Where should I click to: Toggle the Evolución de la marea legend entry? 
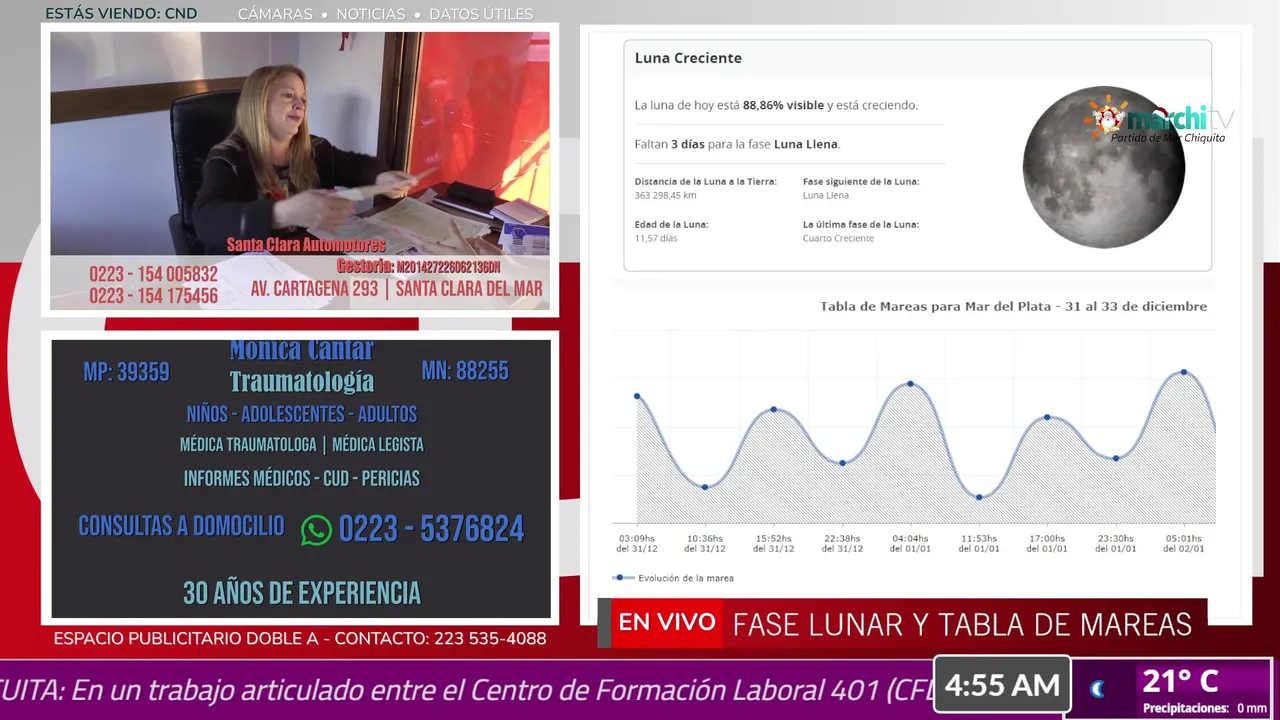point(674,578)
